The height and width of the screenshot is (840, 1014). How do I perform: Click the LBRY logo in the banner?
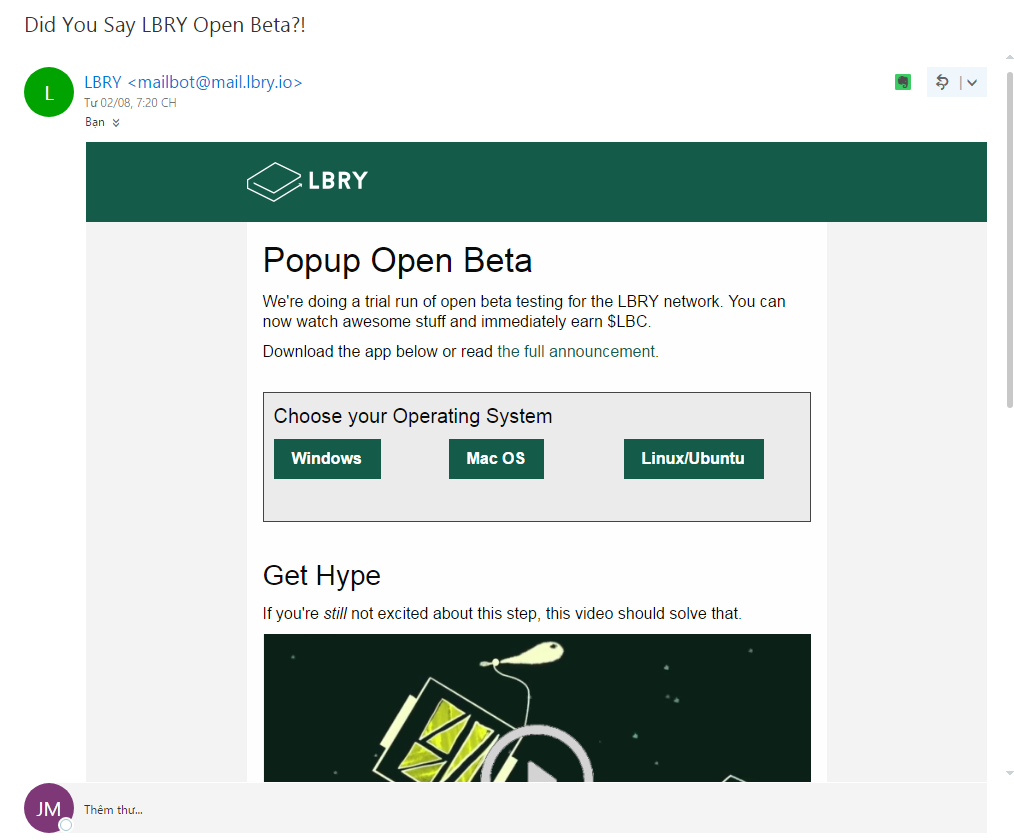(x=307, y=181)
